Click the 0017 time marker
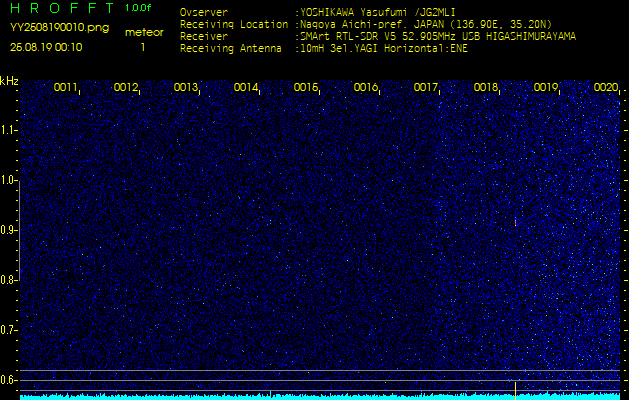Viewport: 629px width, 400px height. click(x=425, y=87)
